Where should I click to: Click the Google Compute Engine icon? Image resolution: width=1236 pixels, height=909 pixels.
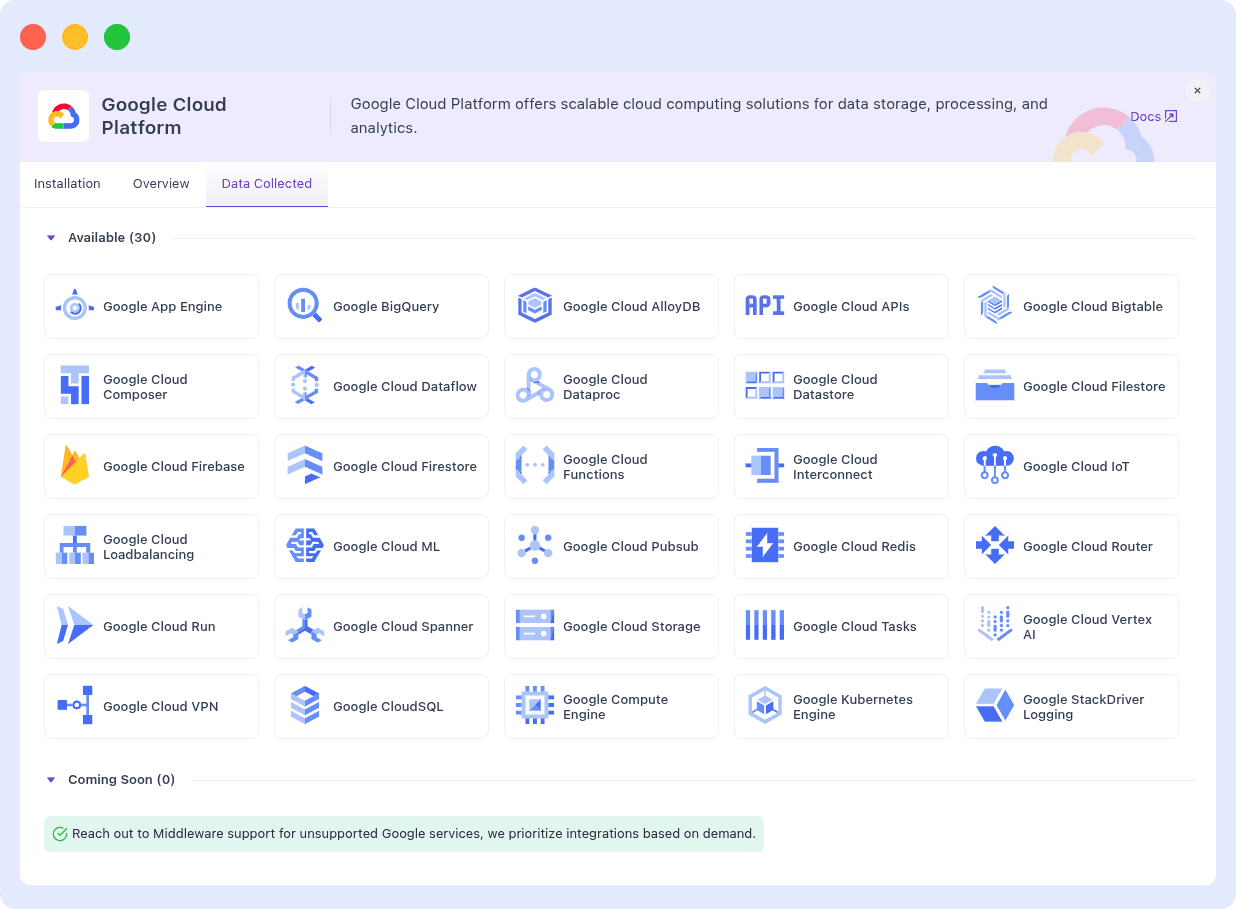[x=534, y=706]
